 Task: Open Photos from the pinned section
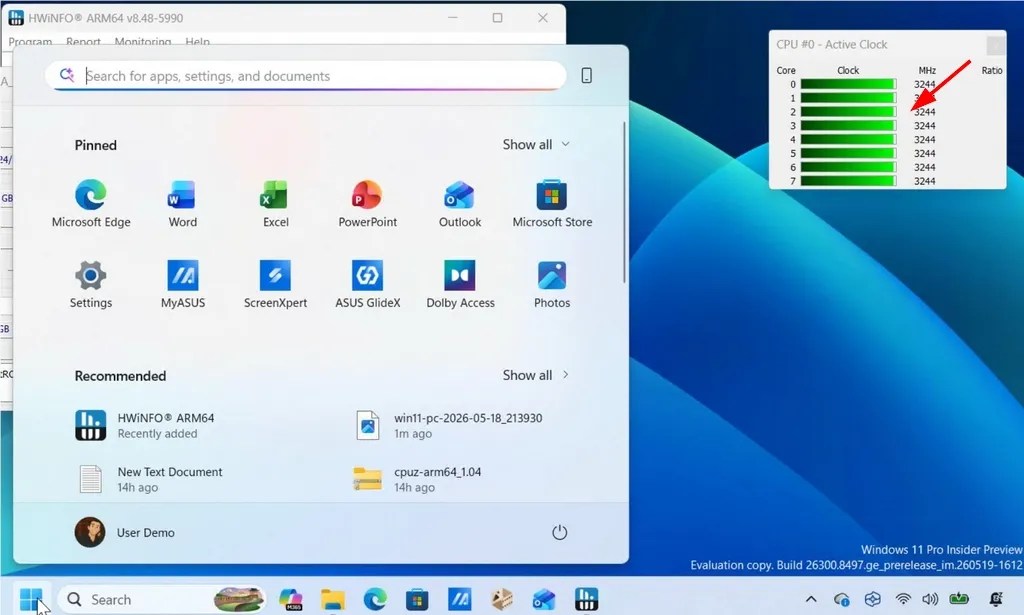click(x=552, y=284)
